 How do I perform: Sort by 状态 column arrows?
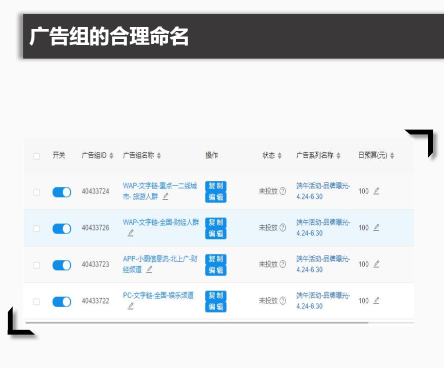(x=280, y=156)
